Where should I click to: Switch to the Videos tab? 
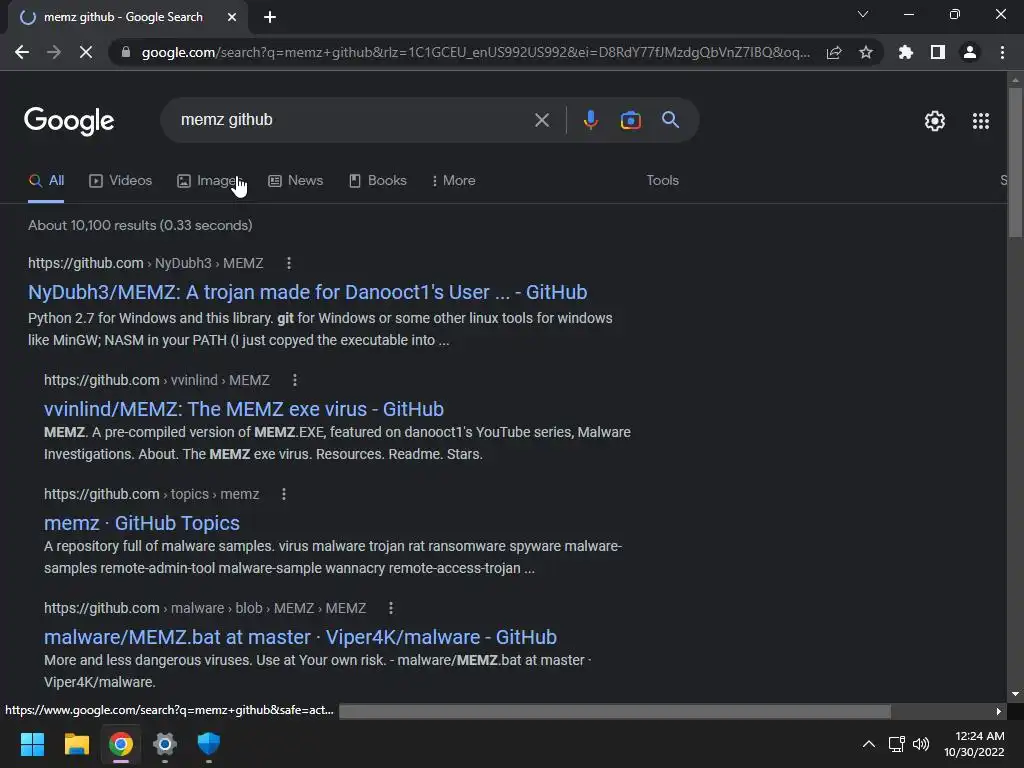click(121, 180)
